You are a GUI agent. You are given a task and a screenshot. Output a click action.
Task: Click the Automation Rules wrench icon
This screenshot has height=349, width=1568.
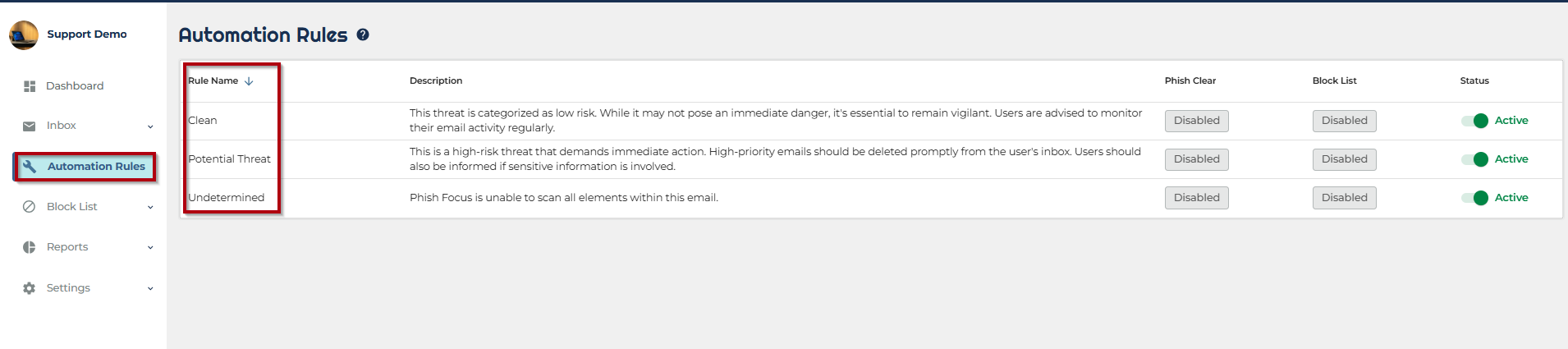tap(30, 166)
